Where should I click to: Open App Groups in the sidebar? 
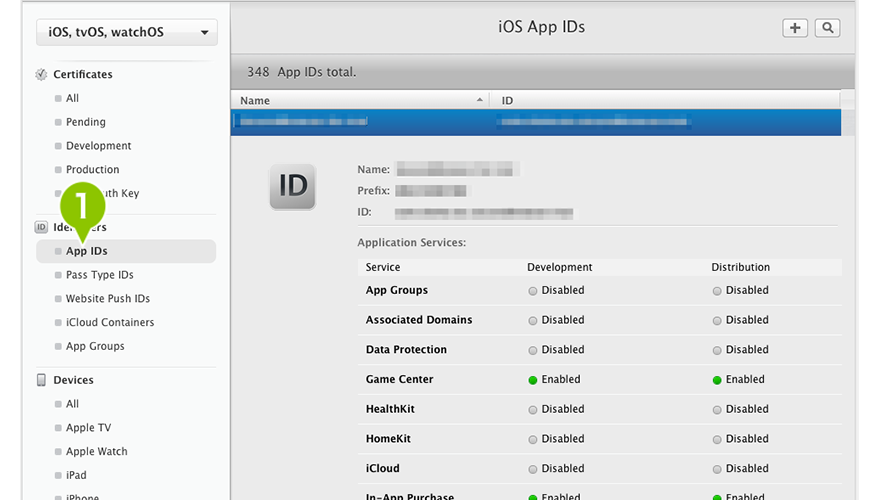pos(95,346)
